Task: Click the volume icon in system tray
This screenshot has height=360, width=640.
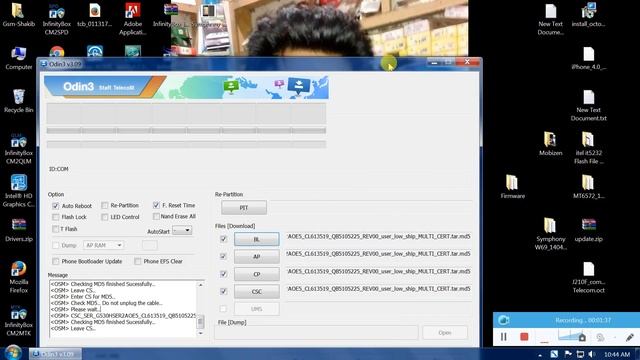Action: coord(592,354)
